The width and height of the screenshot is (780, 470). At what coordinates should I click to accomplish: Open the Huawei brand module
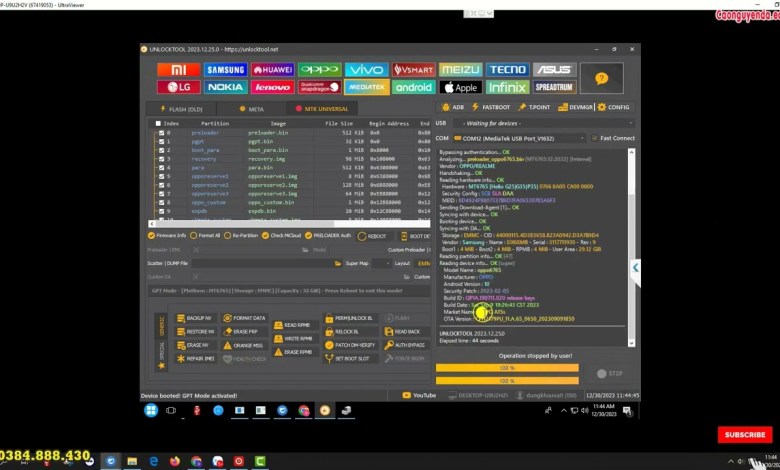tap(272, 70)
